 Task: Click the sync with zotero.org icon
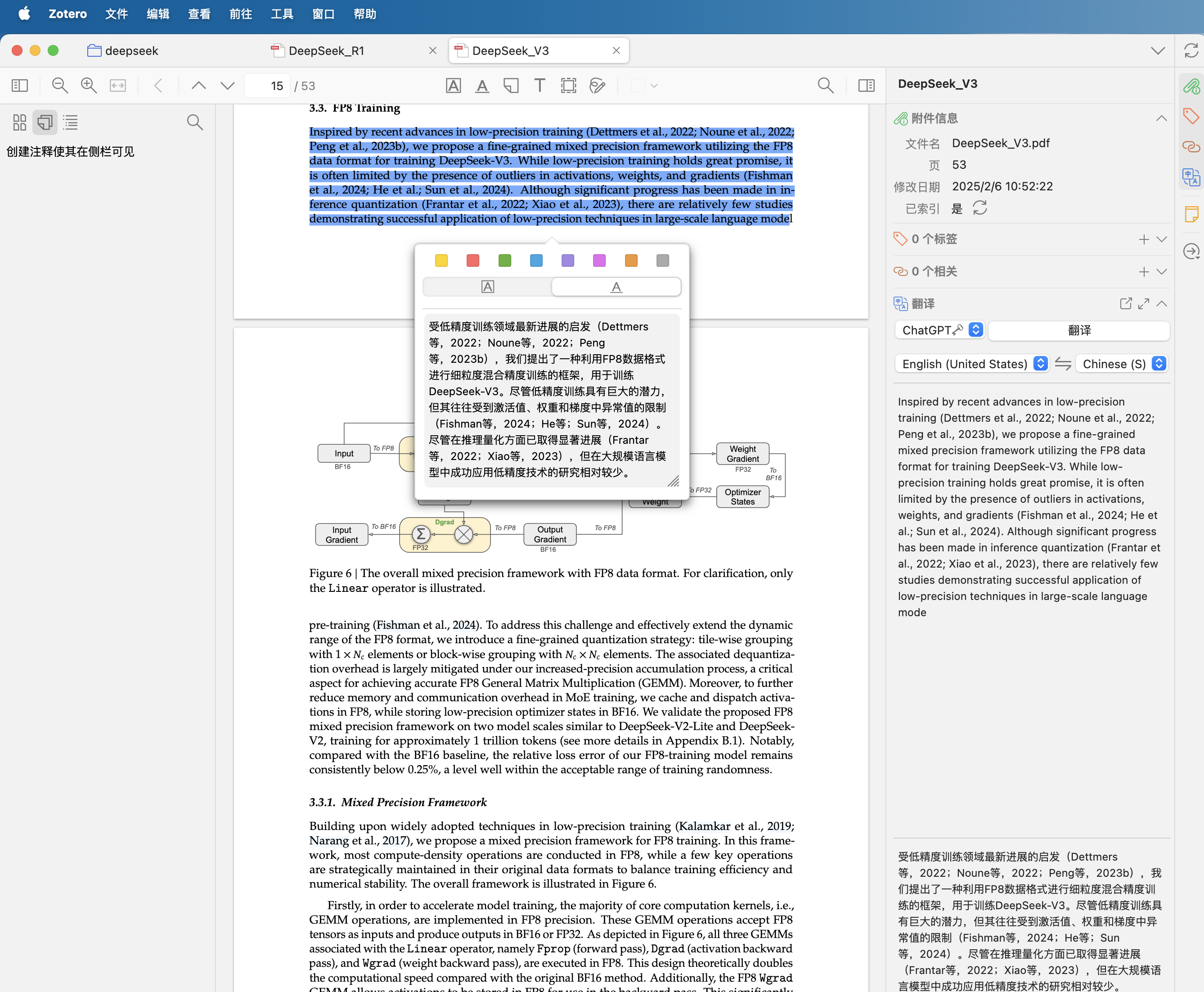click(1191, 51)
